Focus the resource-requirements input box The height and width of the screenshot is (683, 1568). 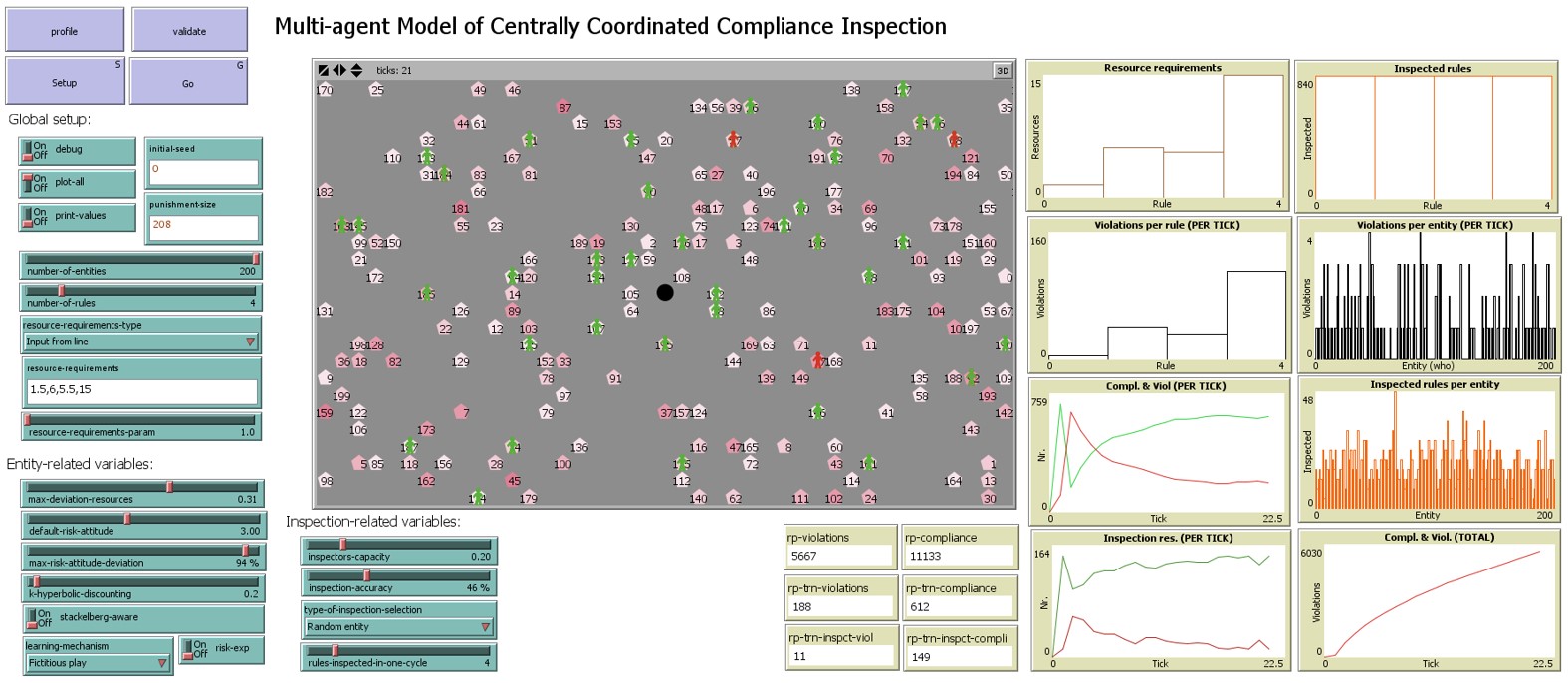point(141,390)
